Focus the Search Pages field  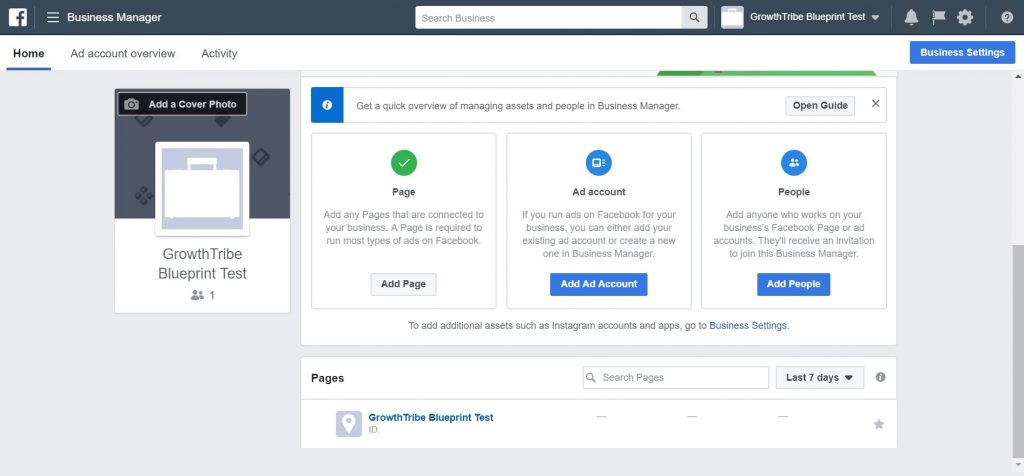675,377
